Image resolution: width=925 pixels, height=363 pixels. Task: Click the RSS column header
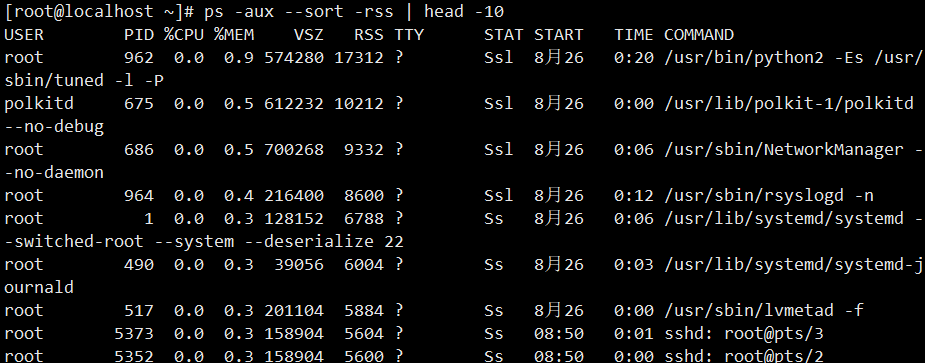pos(369,35)
